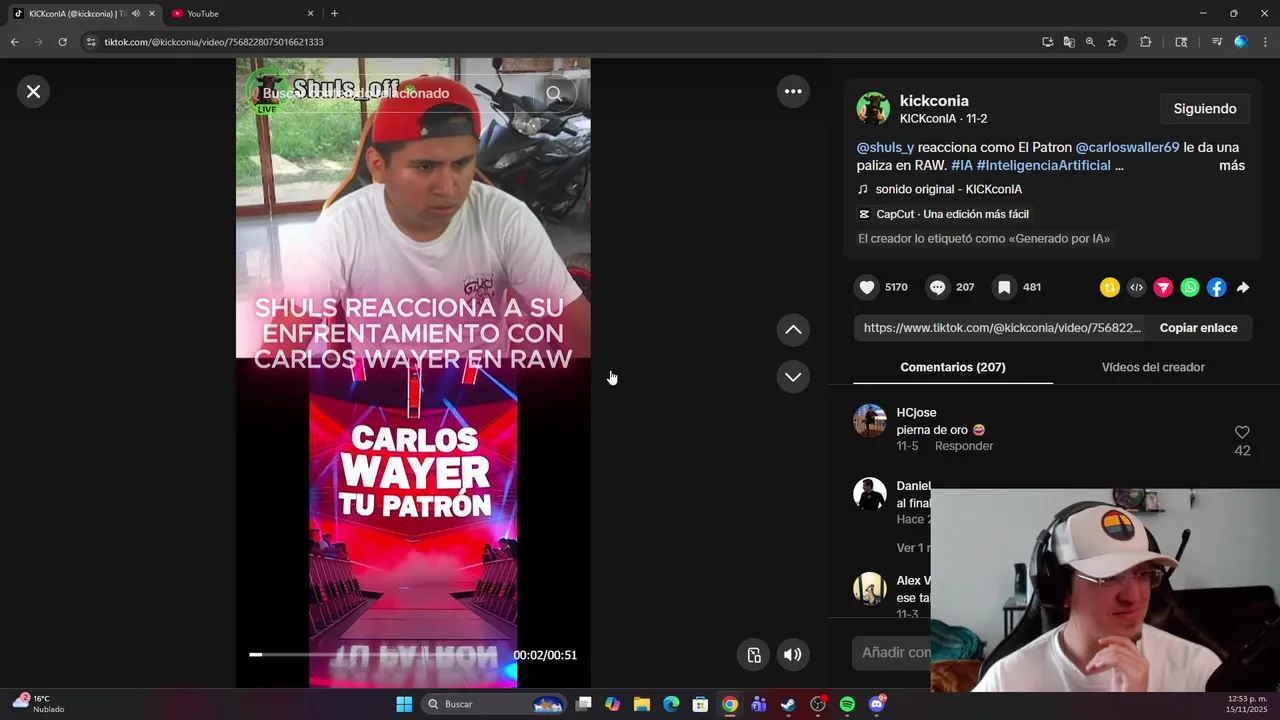Open the CapCut 'Una edición más fácil' link
The height and width of the screenshot is (720, 1280).
[944, 214]
